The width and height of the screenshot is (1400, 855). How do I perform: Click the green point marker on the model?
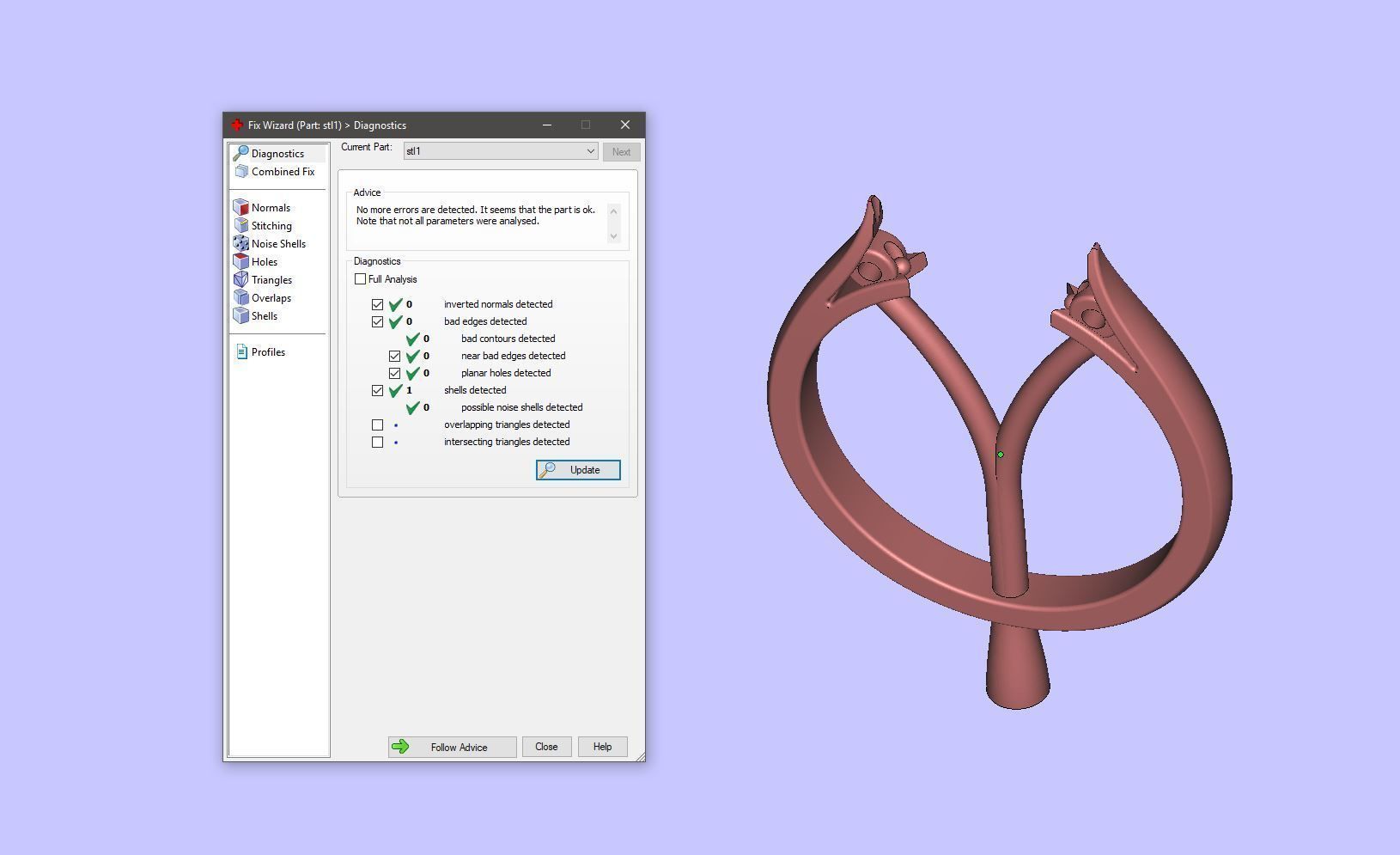1001,455
